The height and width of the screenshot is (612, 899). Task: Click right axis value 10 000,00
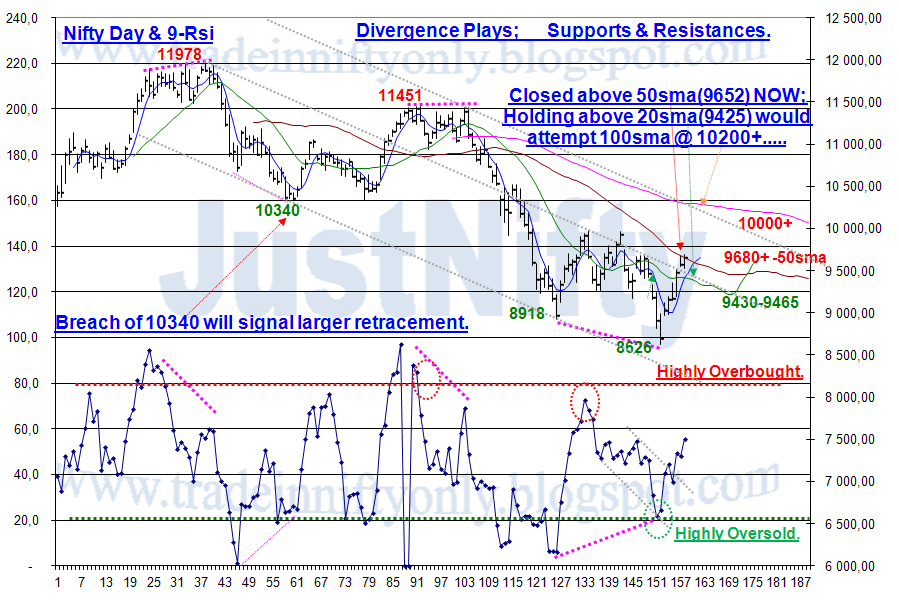[x=853, y=228]
